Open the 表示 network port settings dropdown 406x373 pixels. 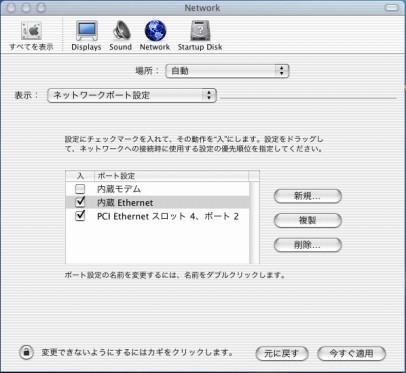pyautogui.click(x=132, y=95)
